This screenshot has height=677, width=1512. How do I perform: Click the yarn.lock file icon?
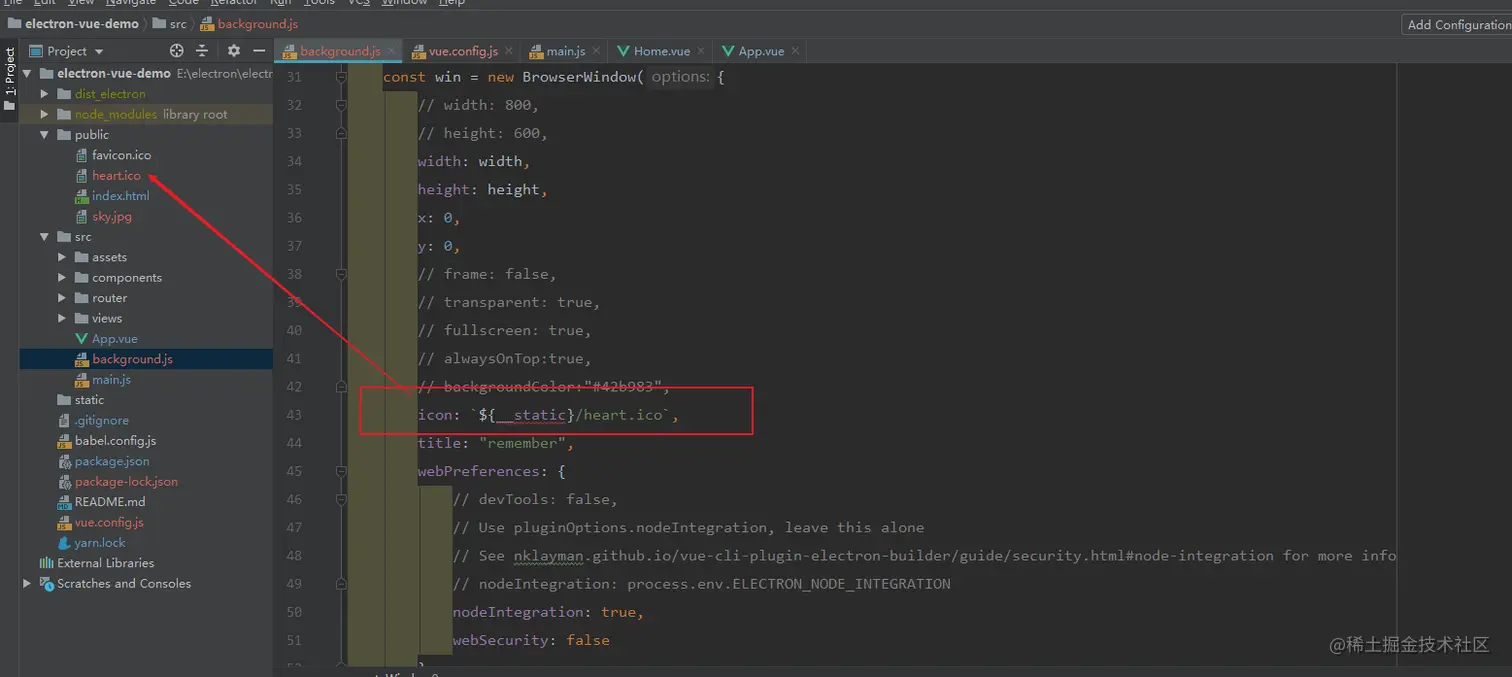click(x=65, y=543)
